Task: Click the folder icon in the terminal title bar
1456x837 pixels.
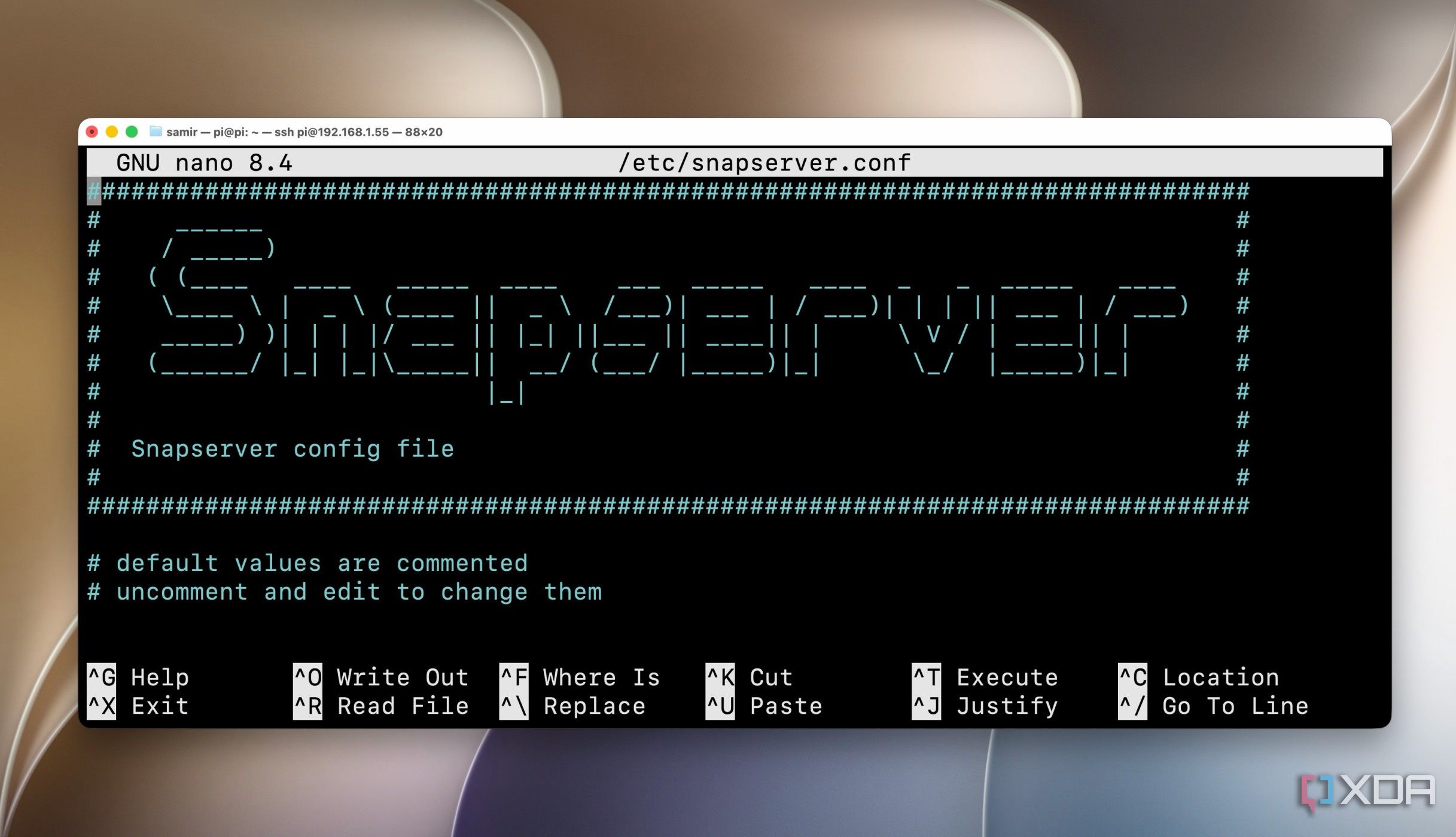Action: point(156,132)
